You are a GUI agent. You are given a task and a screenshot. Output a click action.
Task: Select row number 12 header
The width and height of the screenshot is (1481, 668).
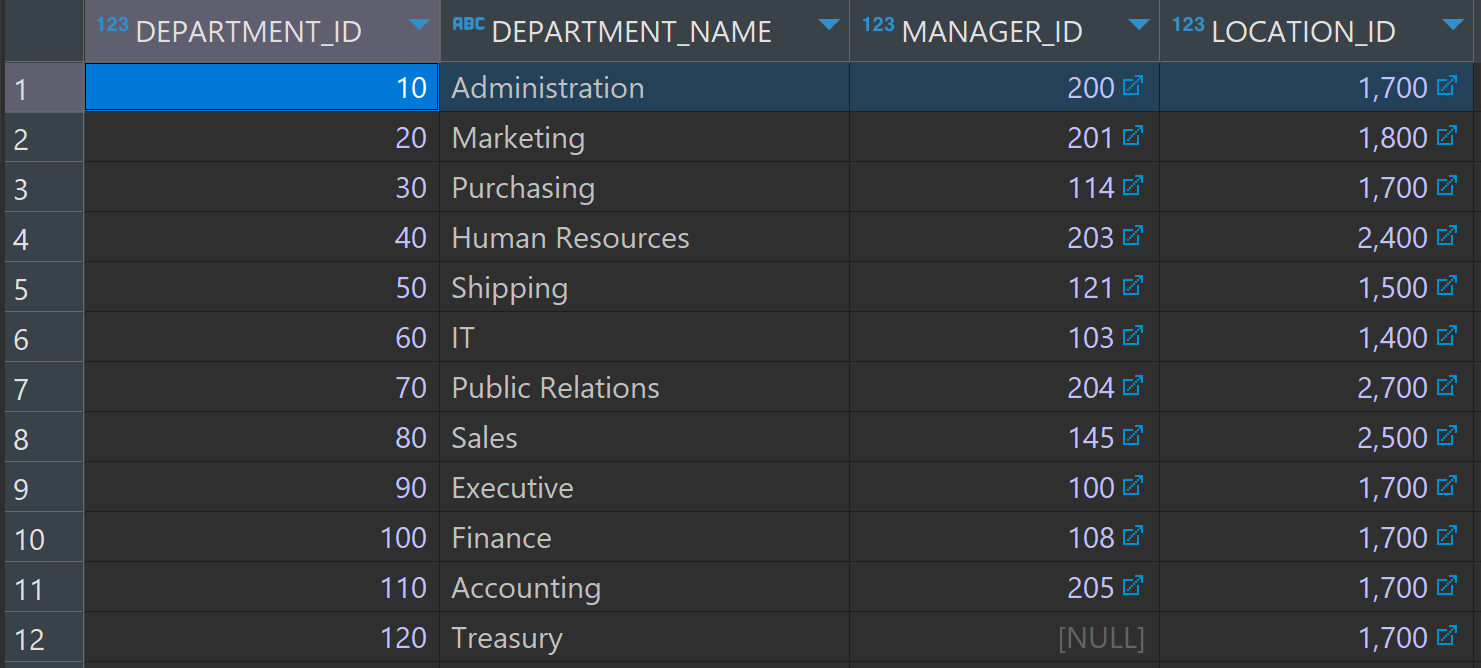(43, 638)
